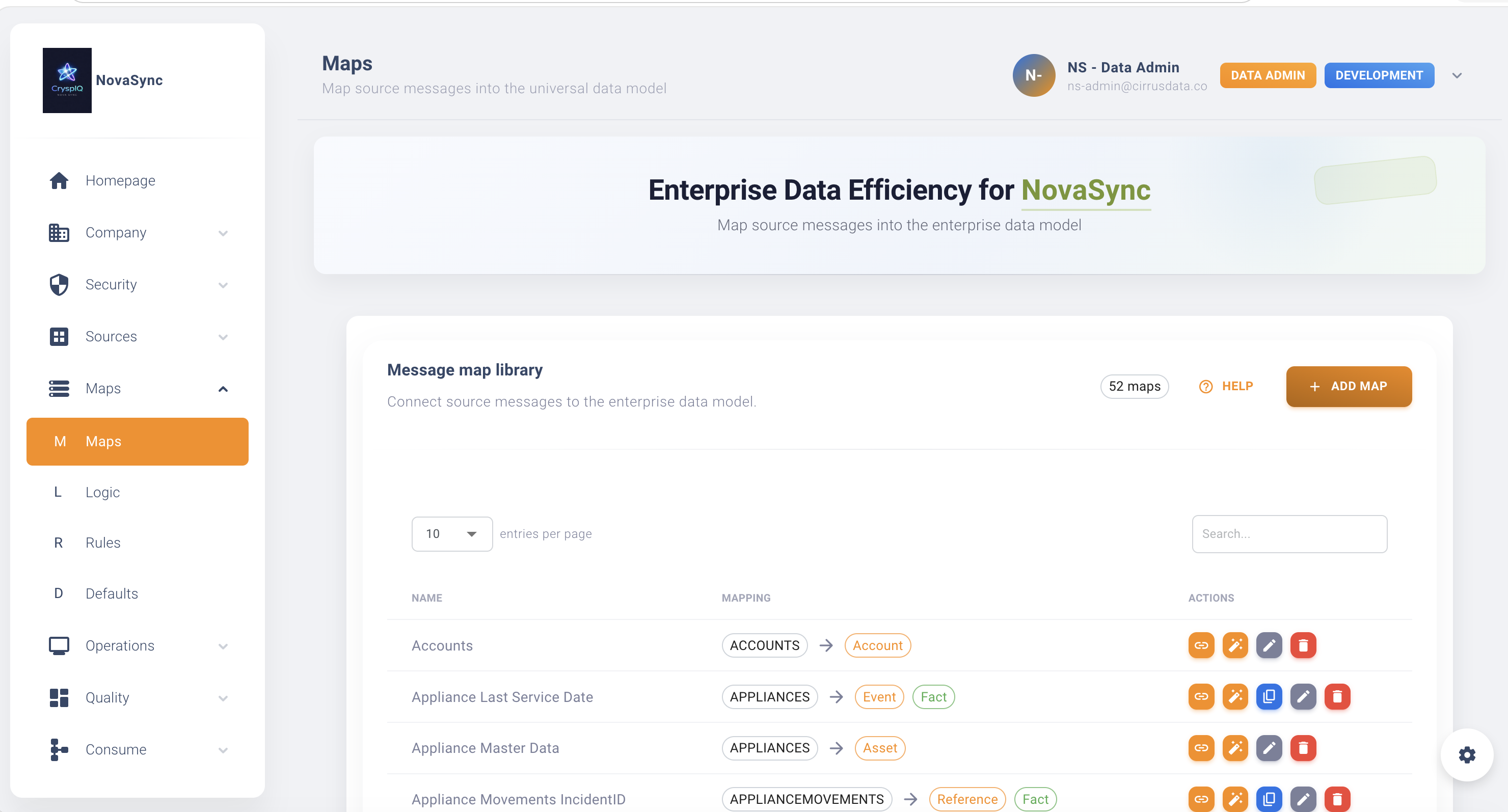Click the Security shield icon
The image size is (1508, 812).
click(59, 285)
